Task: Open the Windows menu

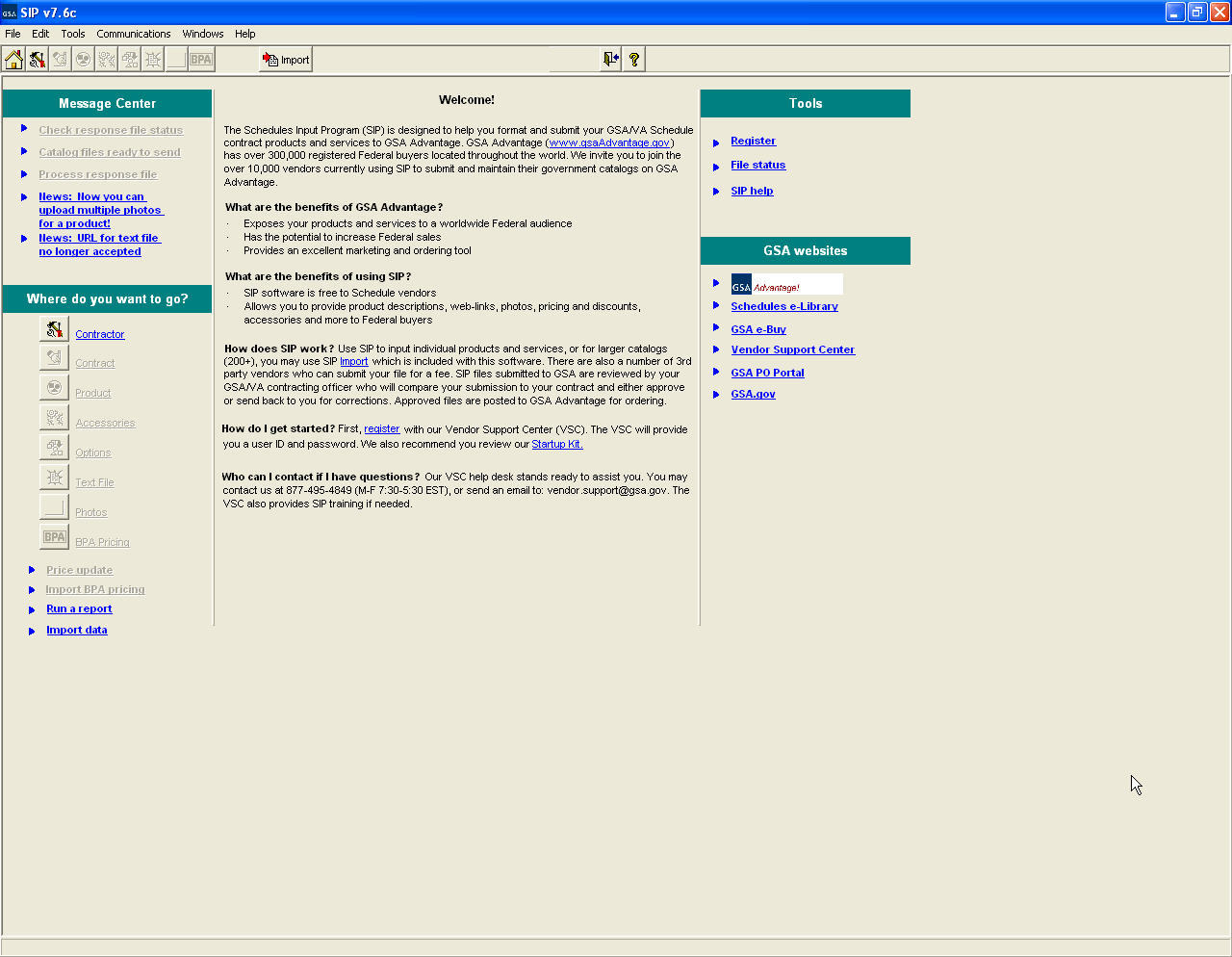Action: click(203, 34)
